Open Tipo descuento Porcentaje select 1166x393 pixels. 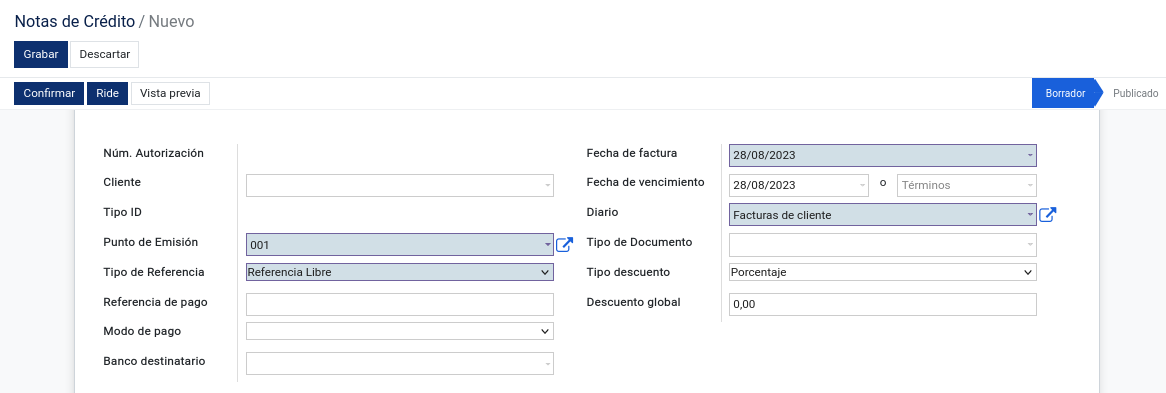pos(883,272)
